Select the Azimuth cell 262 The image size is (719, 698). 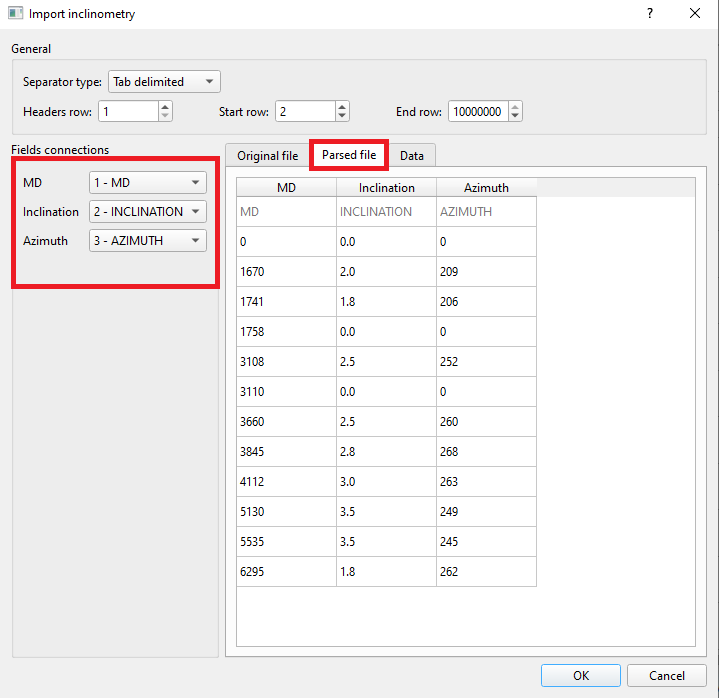pyautogui.click(x=487, y=571)
